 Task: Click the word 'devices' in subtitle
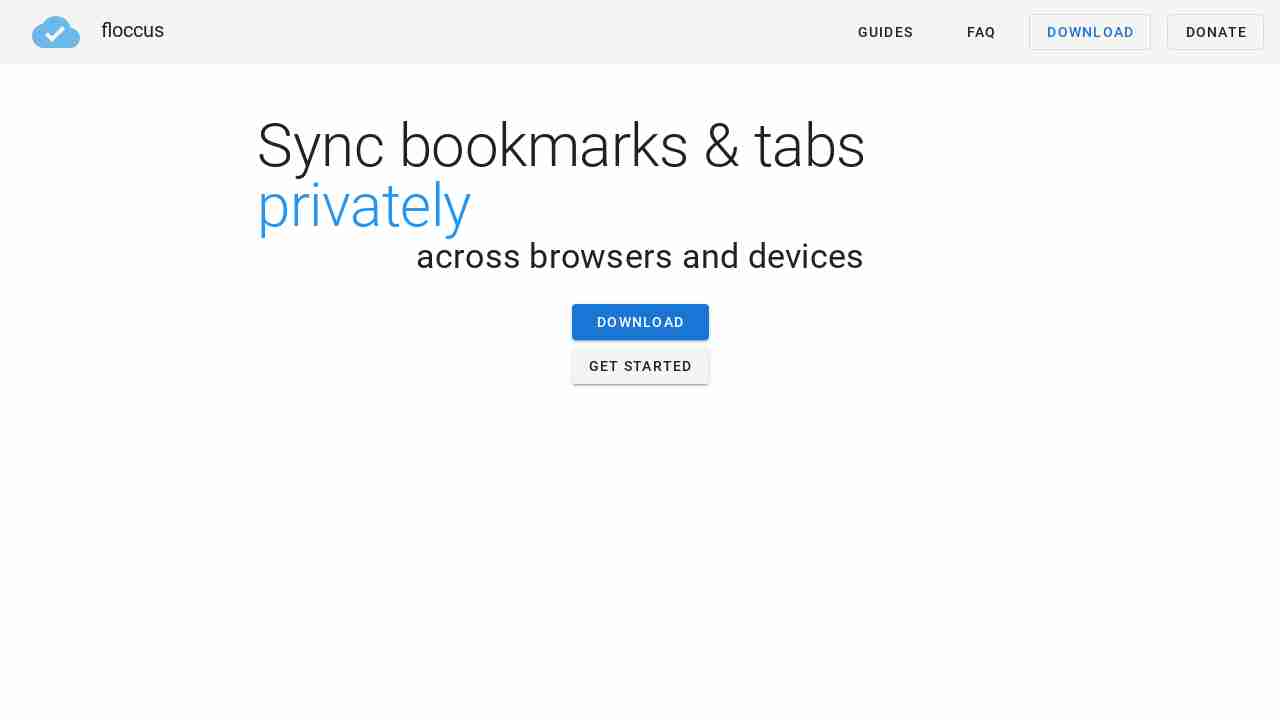pyautogui.click(x=805, y=257)
